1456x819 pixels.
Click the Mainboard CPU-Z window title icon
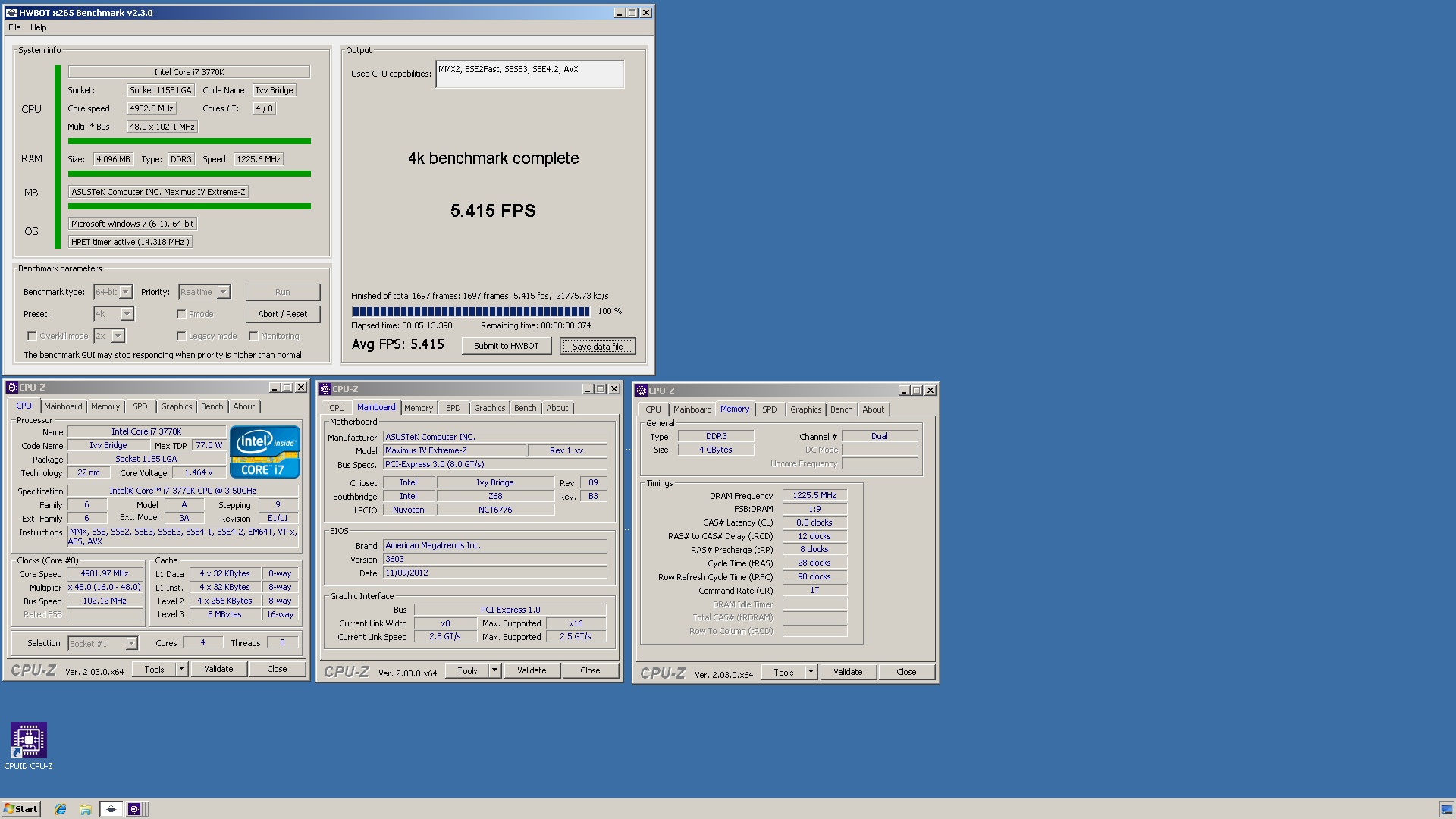point(325,389)
